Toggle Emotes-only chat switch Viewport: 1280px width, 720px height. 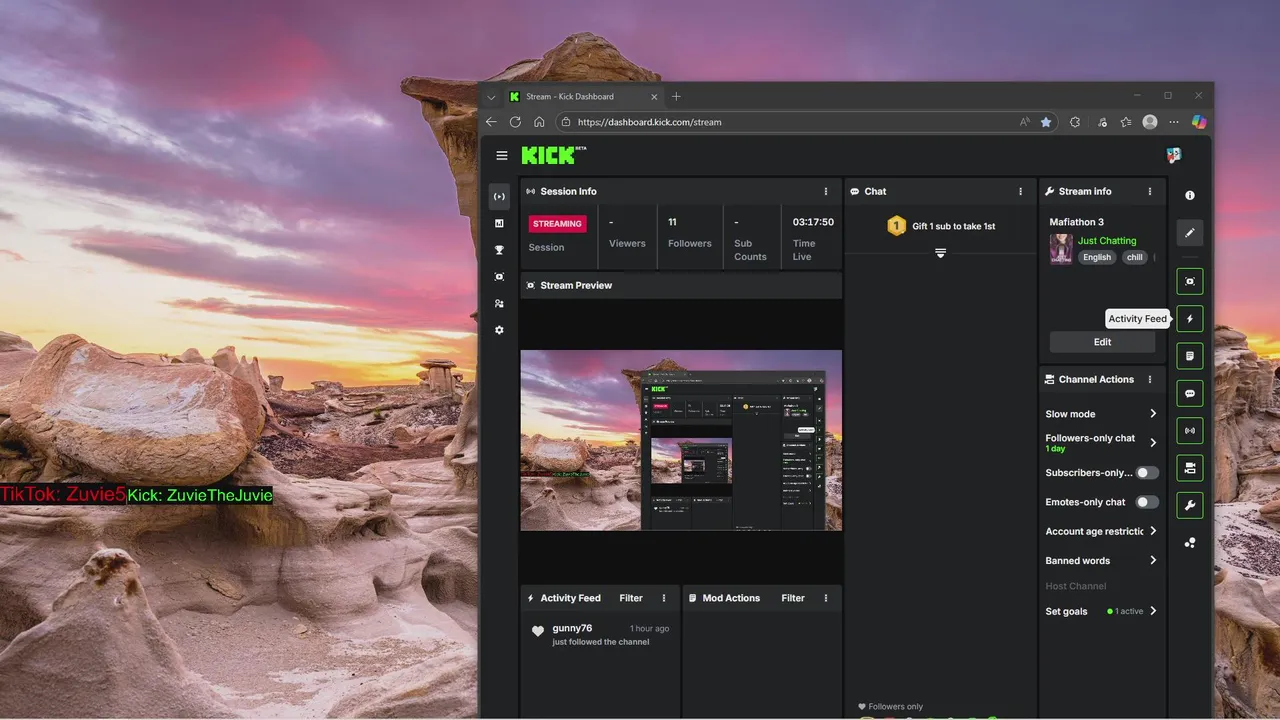coord(1147,502)
